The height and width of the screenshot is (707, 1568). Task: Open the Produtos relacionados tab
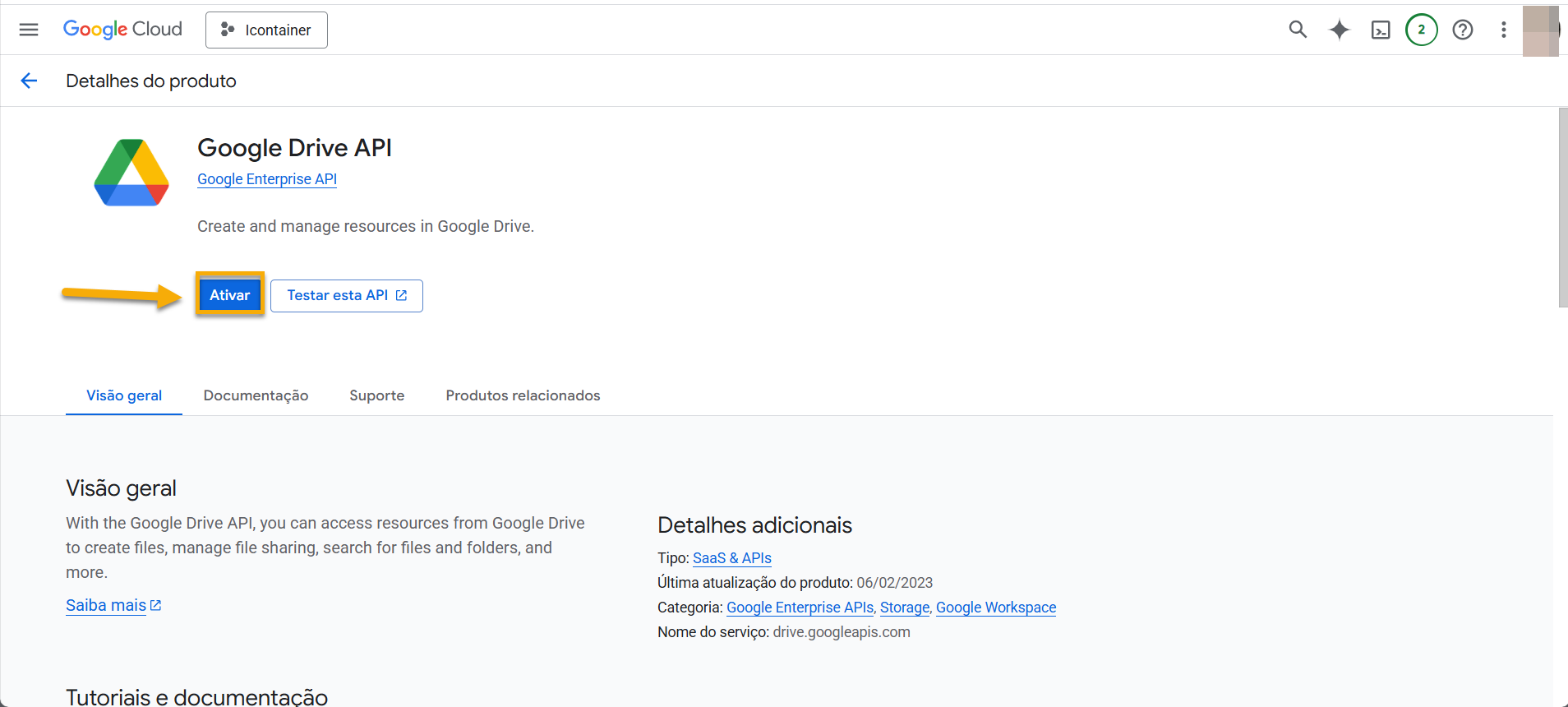coord(523,395)
